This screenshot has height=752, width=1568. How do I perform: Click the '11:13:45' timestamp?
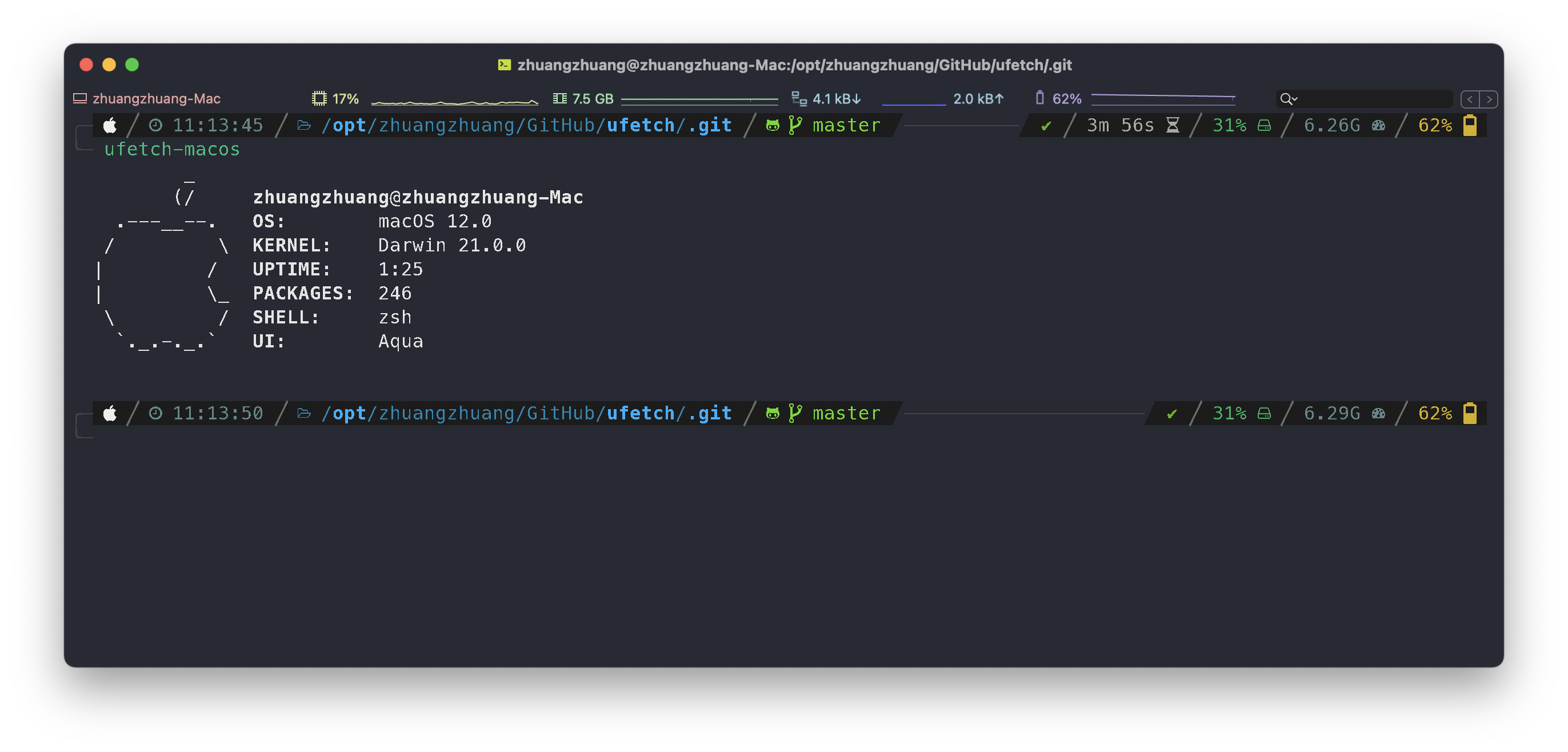click(218, 126)
